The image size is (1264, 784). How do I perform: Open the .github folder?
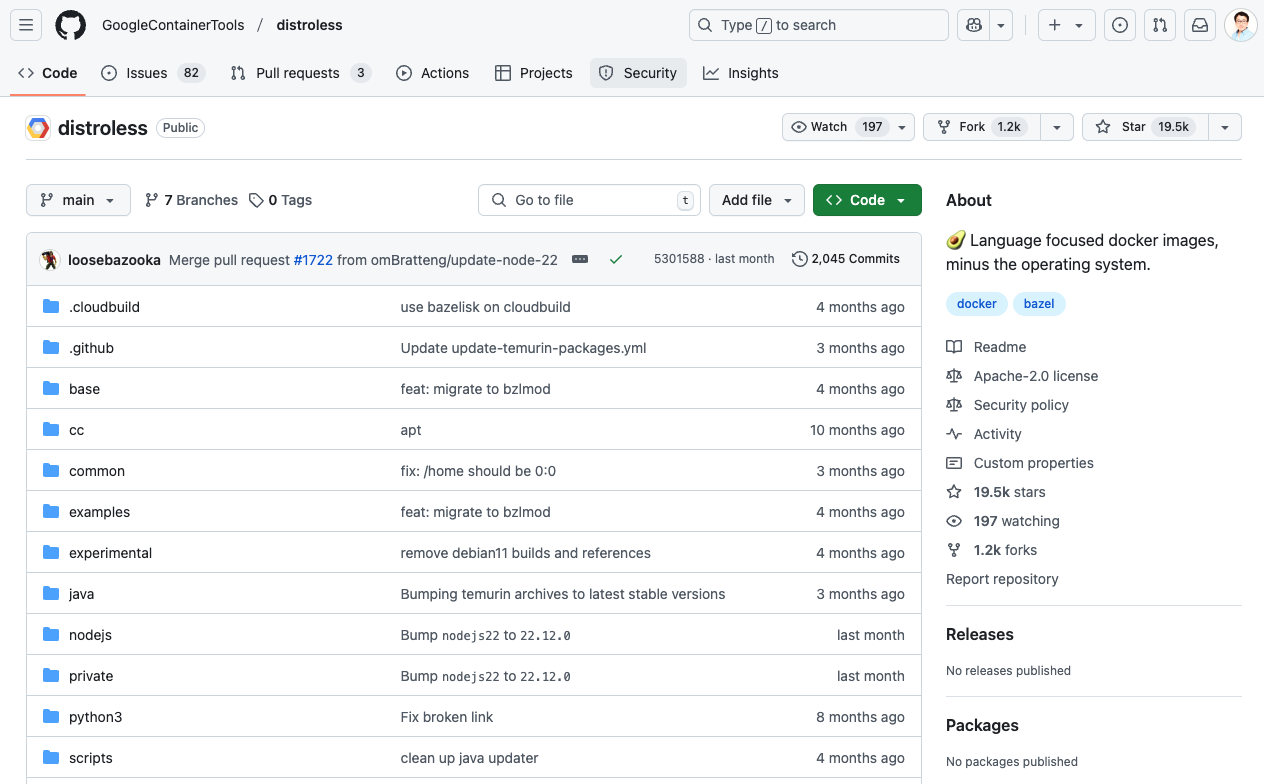91,348
